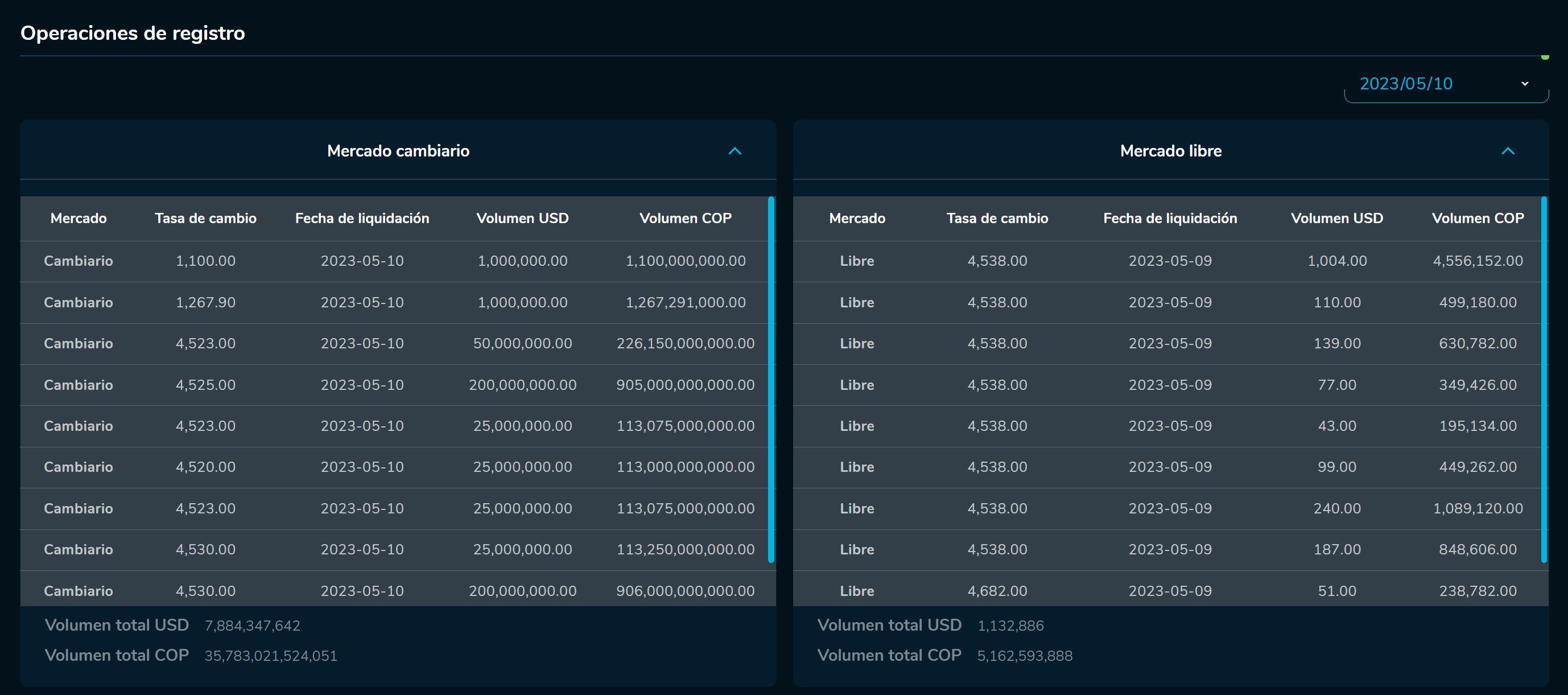Click Volumen COP header in Mercado libre table
This screenshot has width=1568, height=695.
click(x=1478, y=219)
